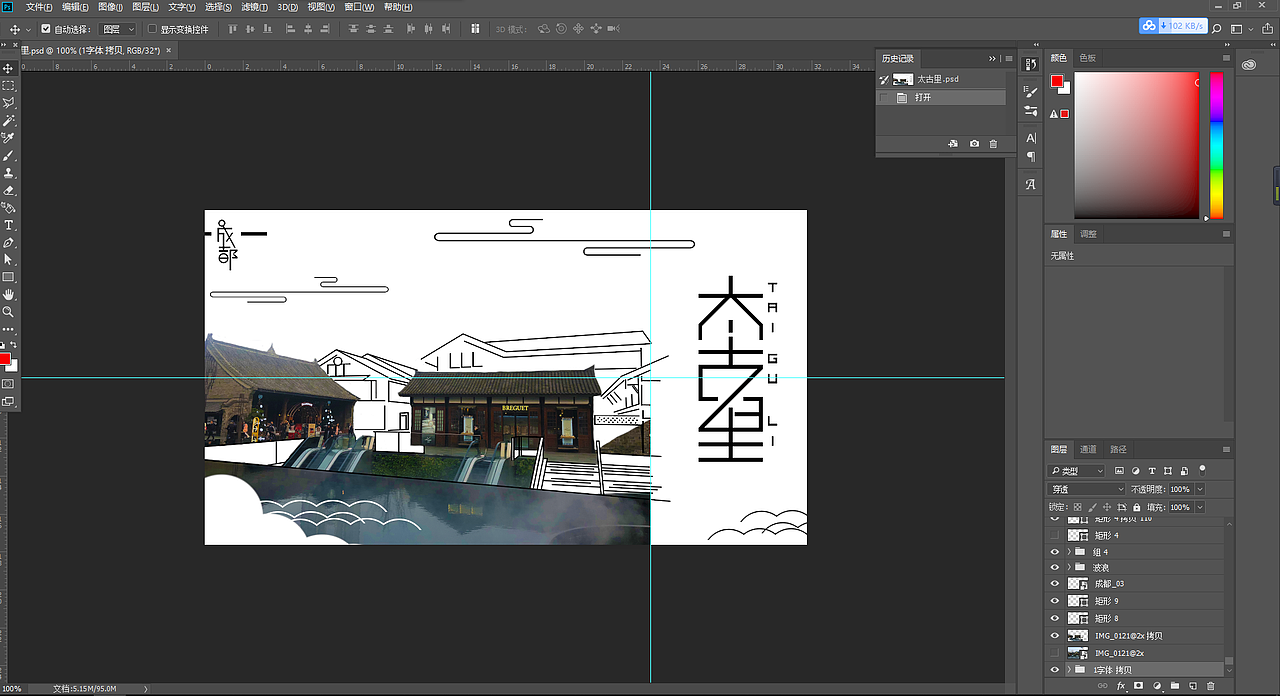The width and height of the screenshot is (1280, 696).
Task: Open the auto-select 图层 dropdown
Action: pos(118,29)
